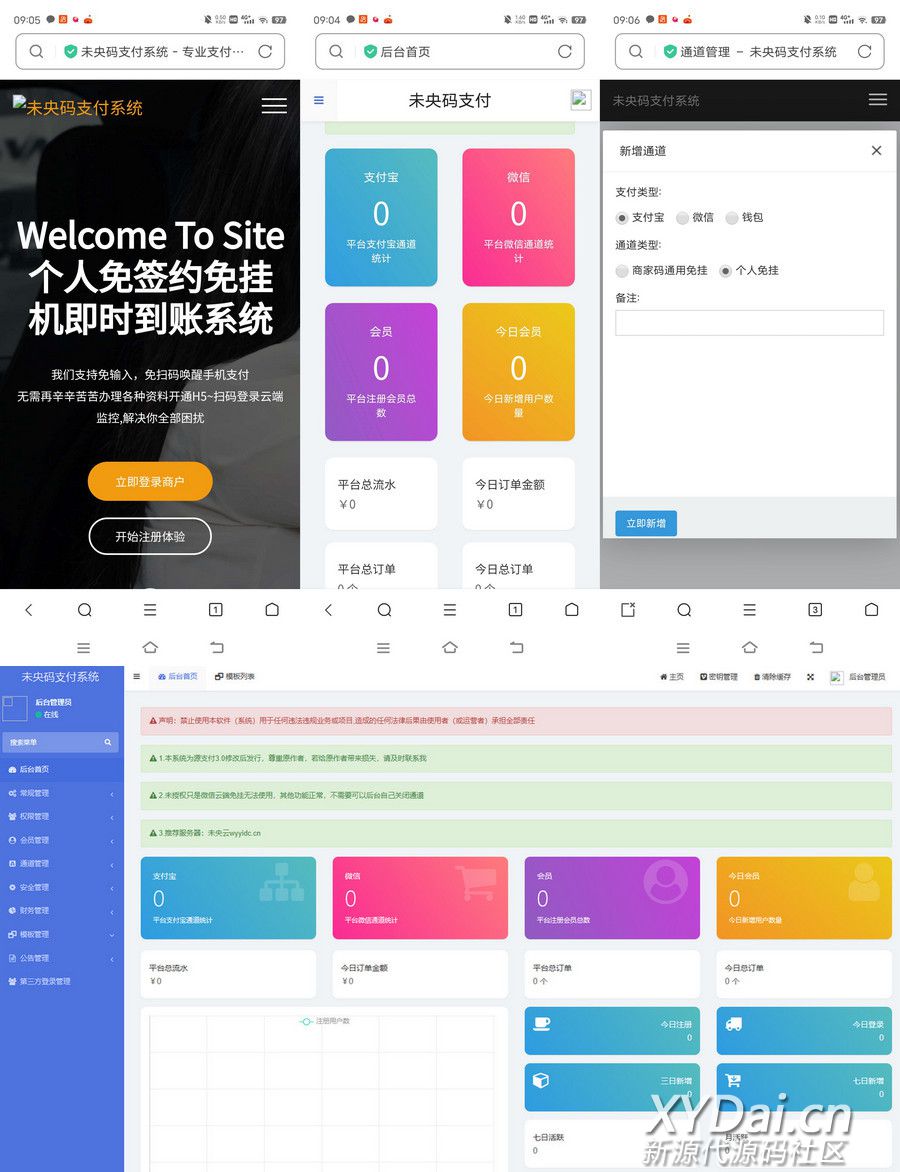Expand 常规管理 in the sidebar
The image size is (900, 1172).
(60, 793)
